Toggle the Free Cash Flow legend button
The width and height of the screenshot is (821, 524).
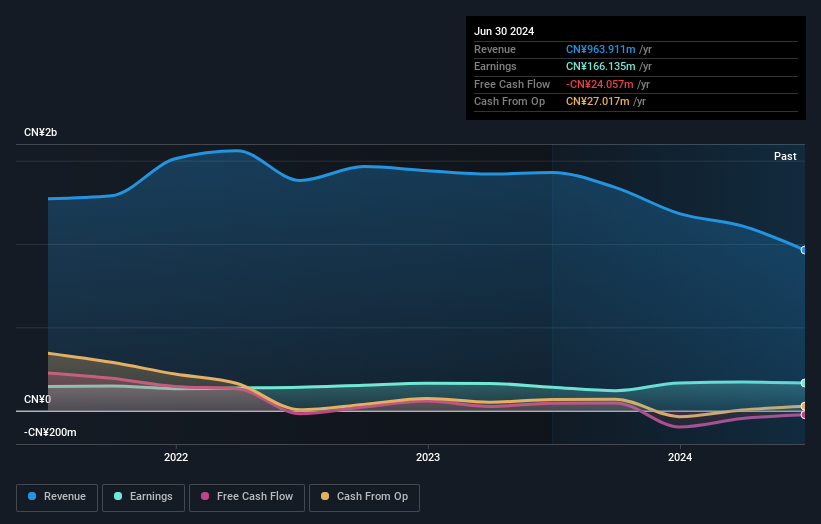tap(247, 497)
